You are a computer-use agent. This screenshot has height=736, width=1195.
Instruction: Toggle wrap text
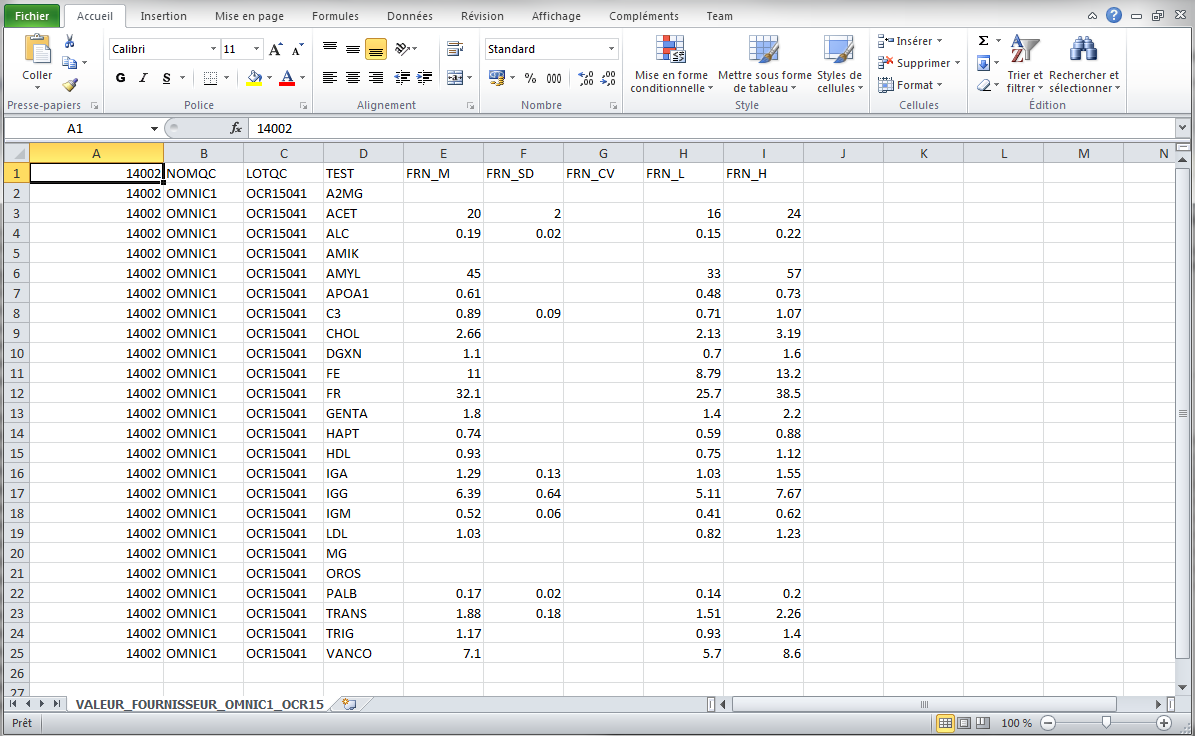(x=455, y=49)
